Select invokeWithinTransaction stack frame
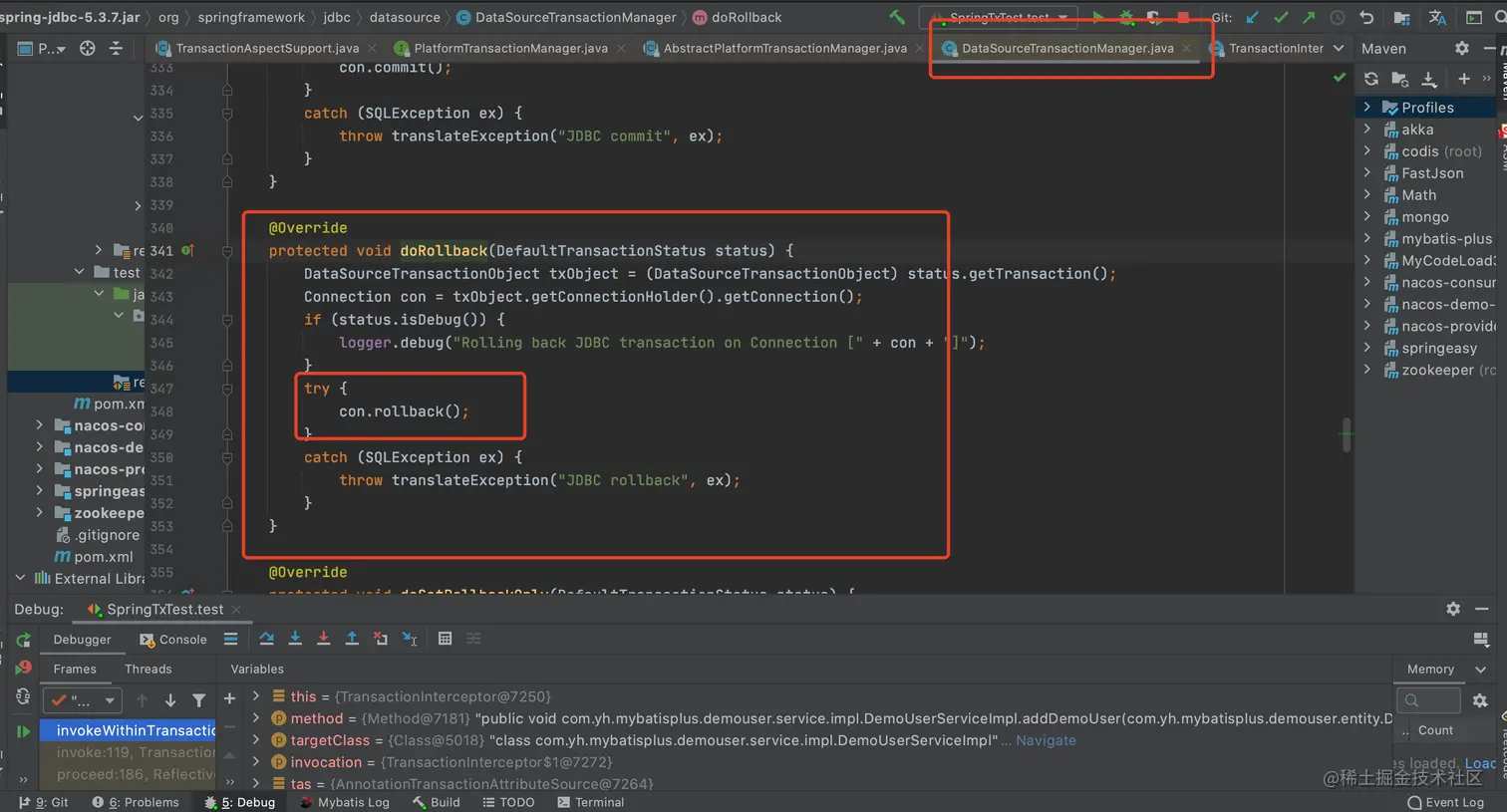 128,730
